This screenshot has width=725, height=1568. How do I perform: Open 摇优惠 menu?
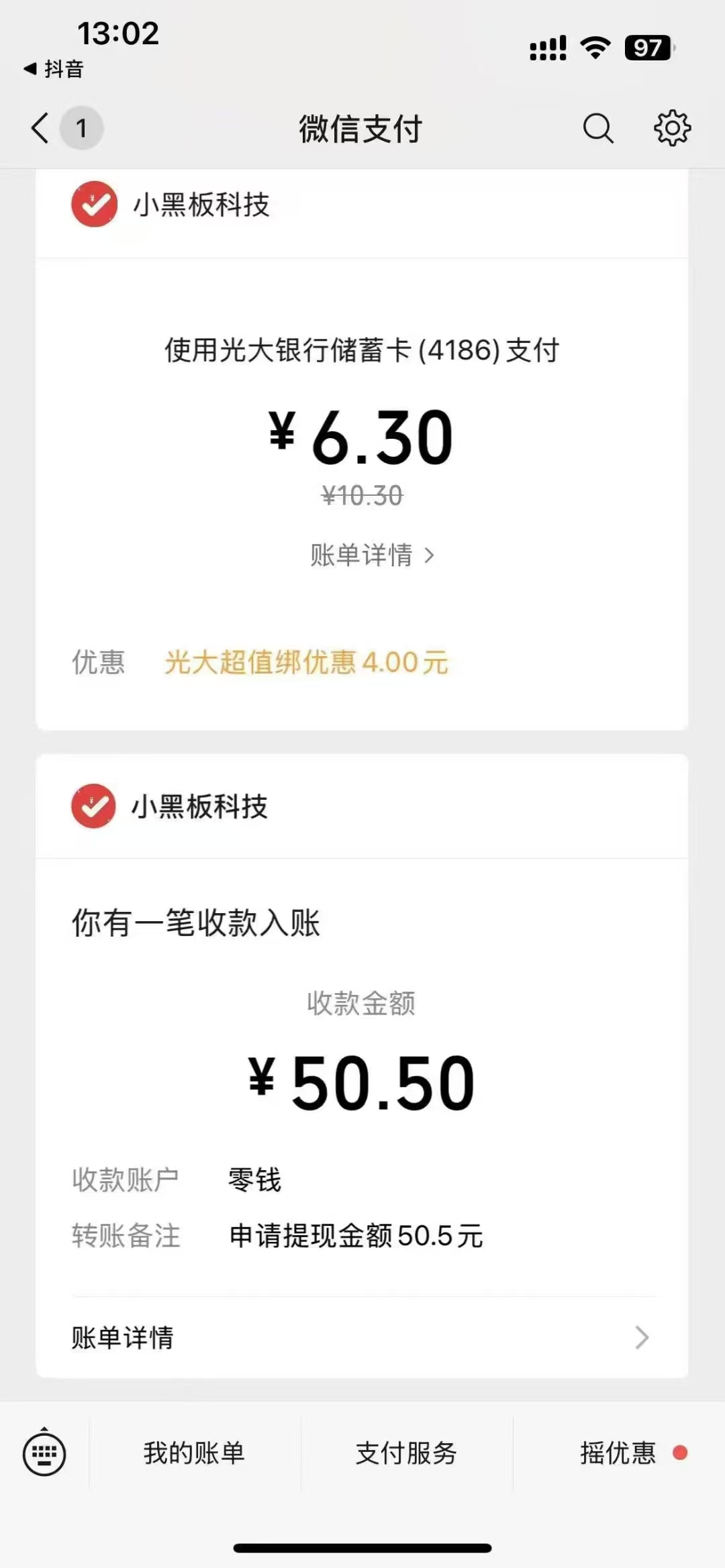[x=618, y=1453]
